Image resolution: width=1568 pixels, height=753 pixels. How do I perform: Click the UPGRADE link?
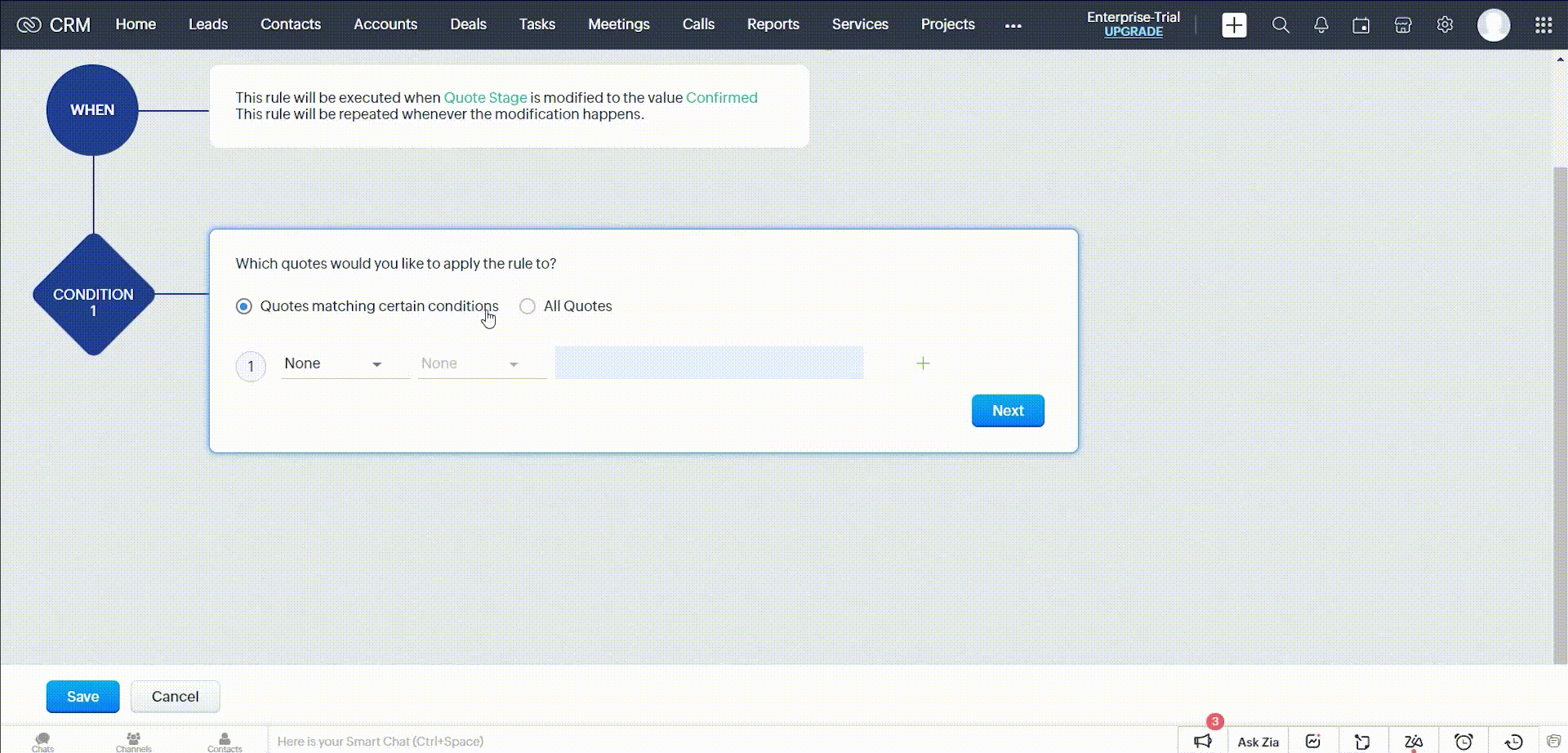click(1133, 32)
